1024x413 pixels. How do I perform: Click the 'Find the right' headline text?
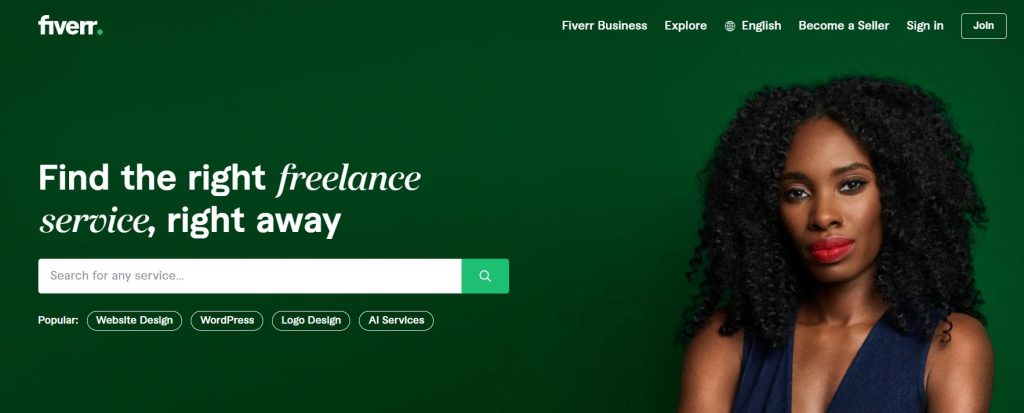(x=152, y=178)
